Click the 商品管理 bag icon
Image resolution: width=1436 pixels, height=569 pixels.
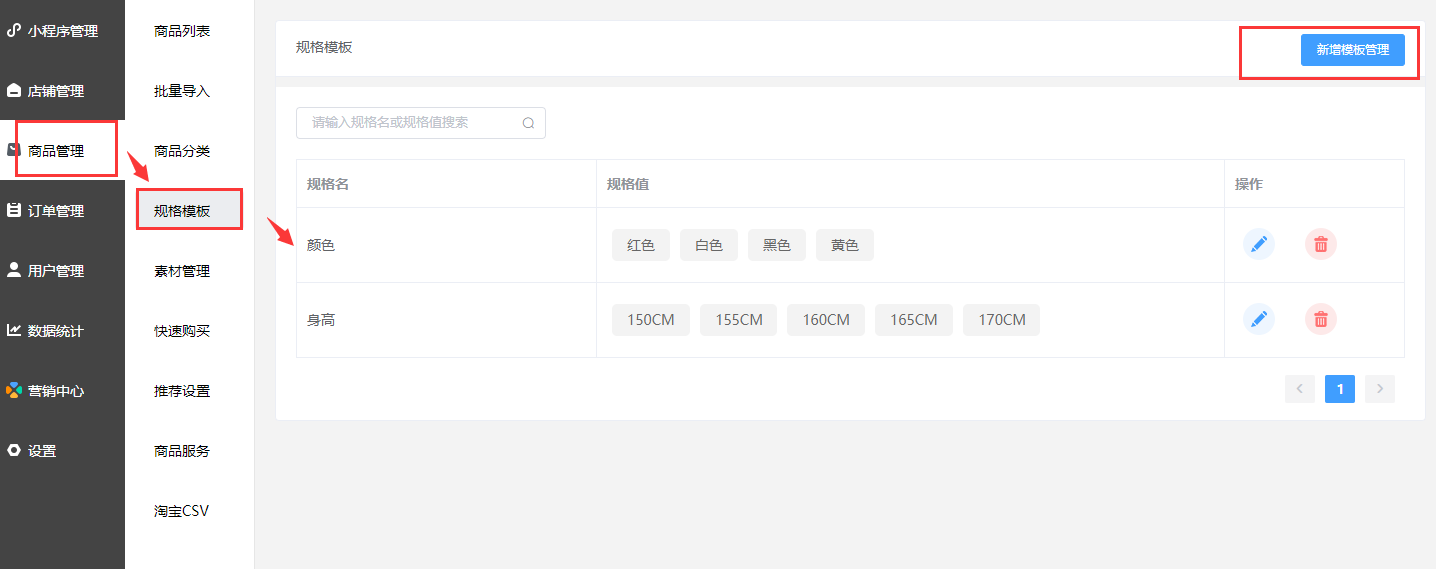click(x=14, y=150)
